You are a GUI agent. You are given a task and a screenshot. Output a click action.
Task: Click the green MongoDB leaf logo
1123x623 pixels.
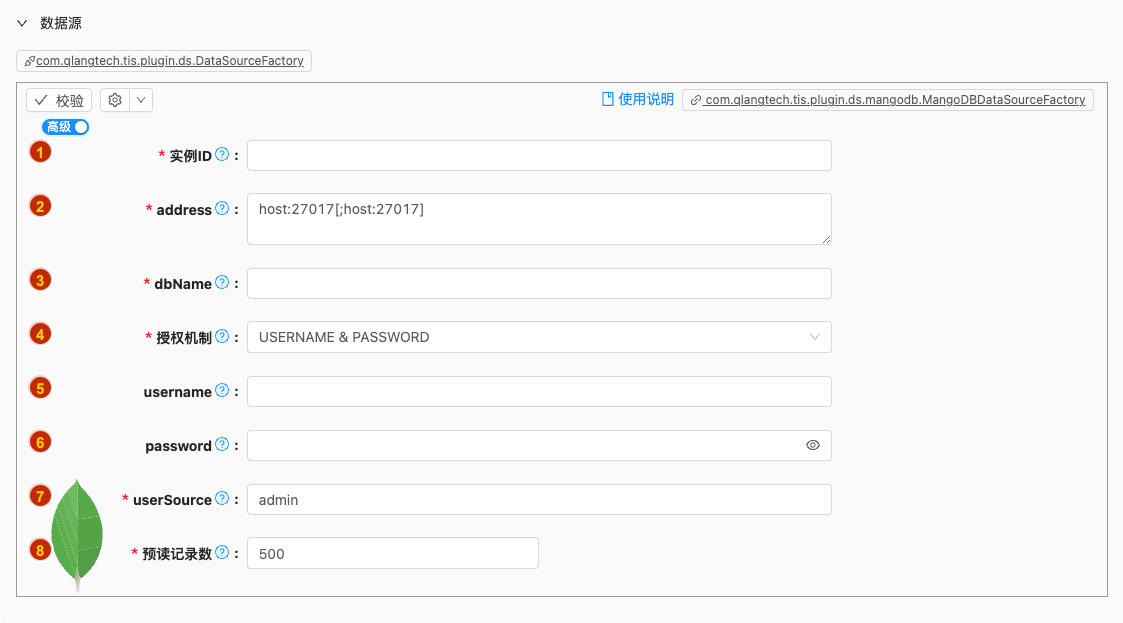(x=78, y=532)
